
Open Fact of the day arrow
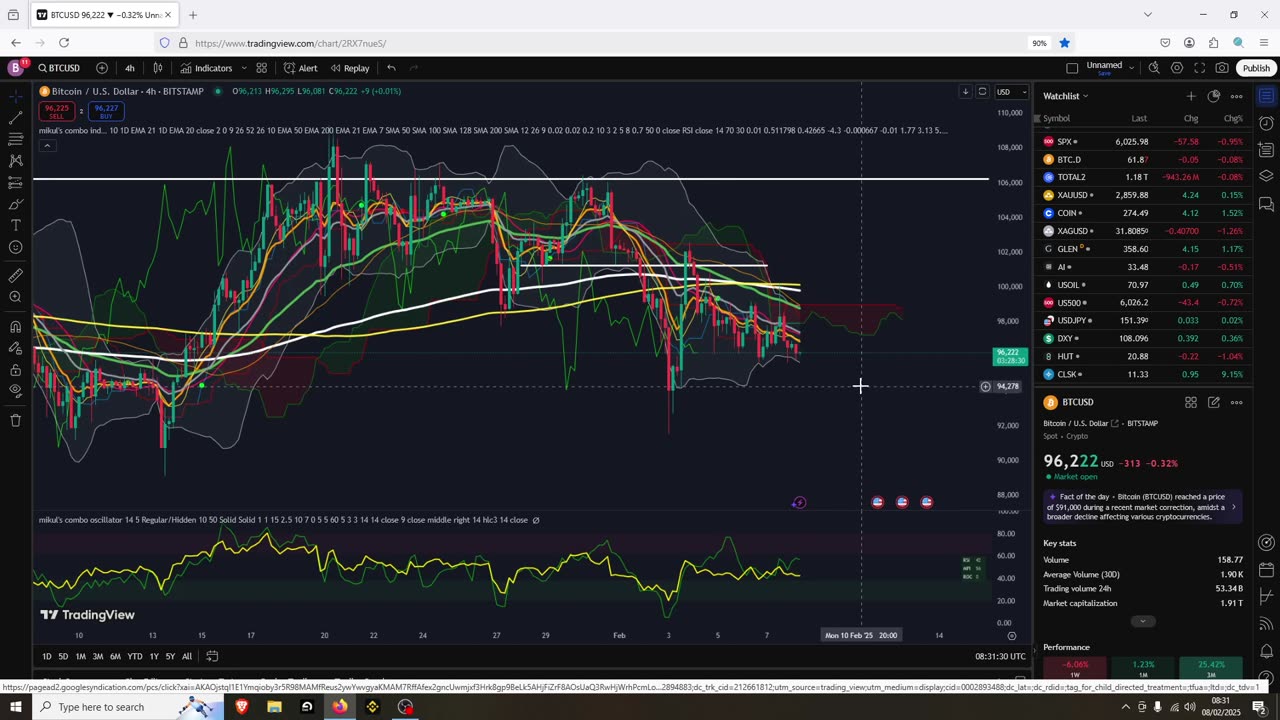coord(1233,507)
